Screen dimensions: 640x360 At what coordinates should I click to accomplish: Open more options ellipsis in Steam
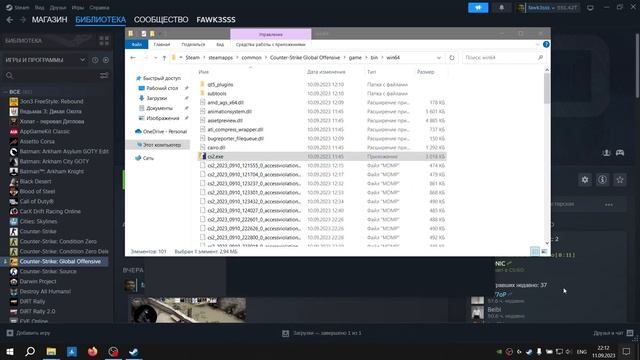pos(609,204)
